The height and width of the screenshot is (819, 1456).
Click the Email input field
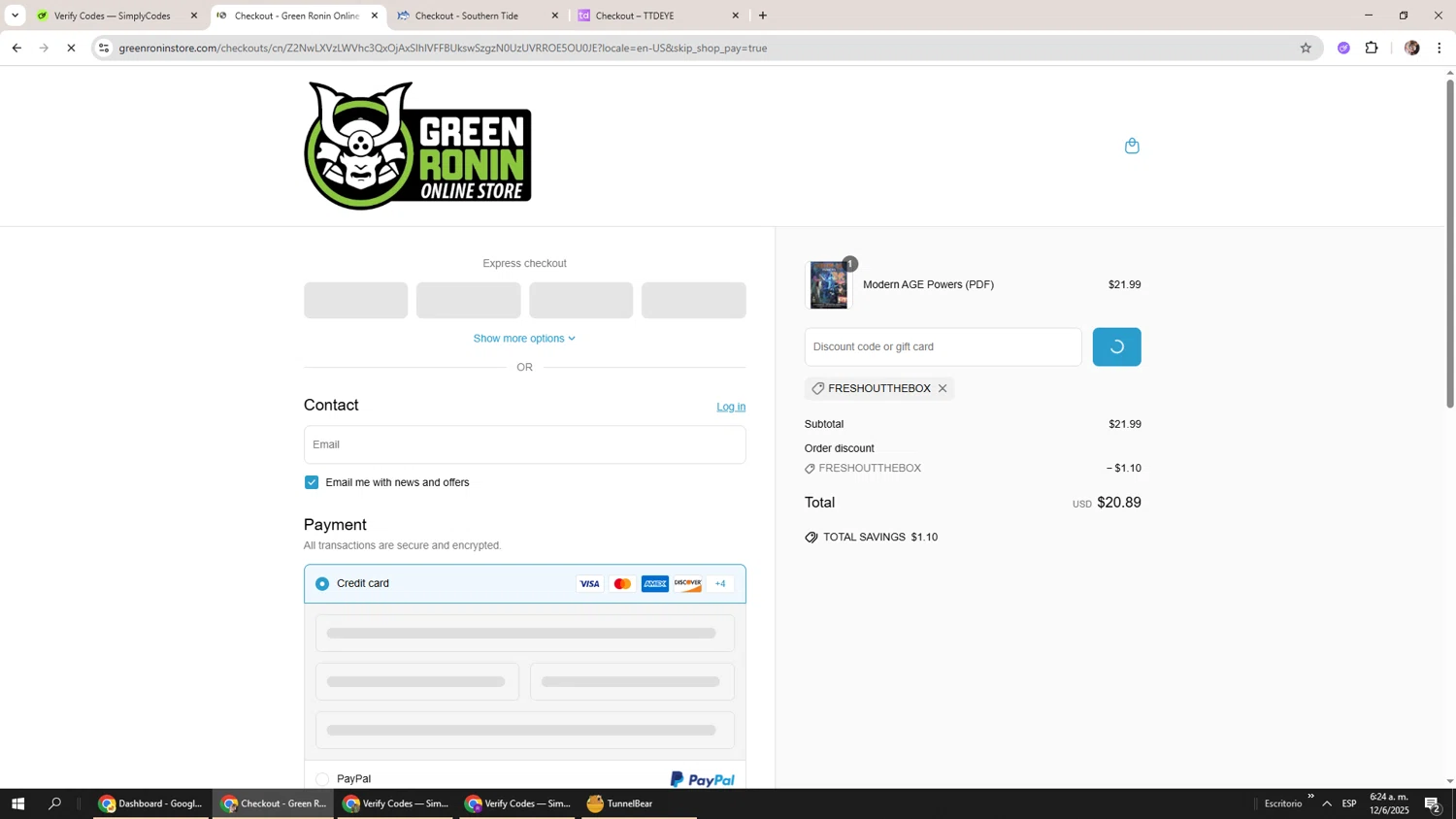pyautogui.click(x=524, y=444)
